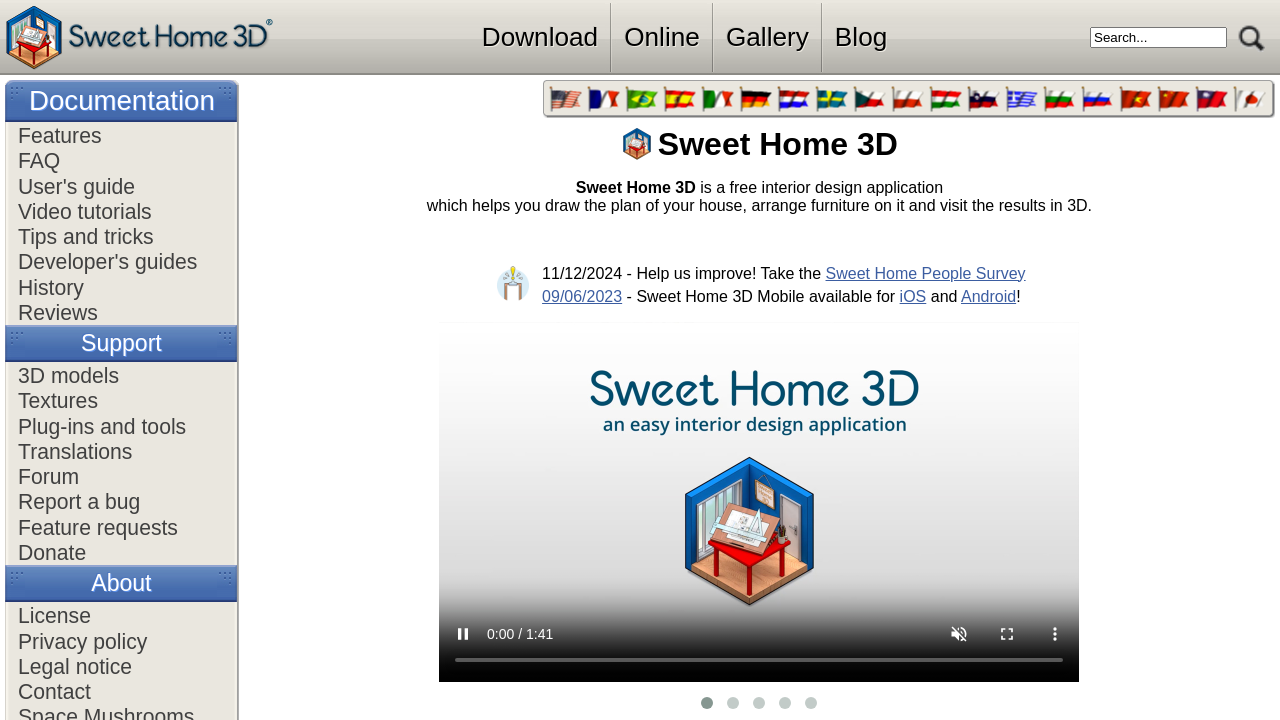Select the Brazilian flag language

pyautogui.click(x=642, y=99)
